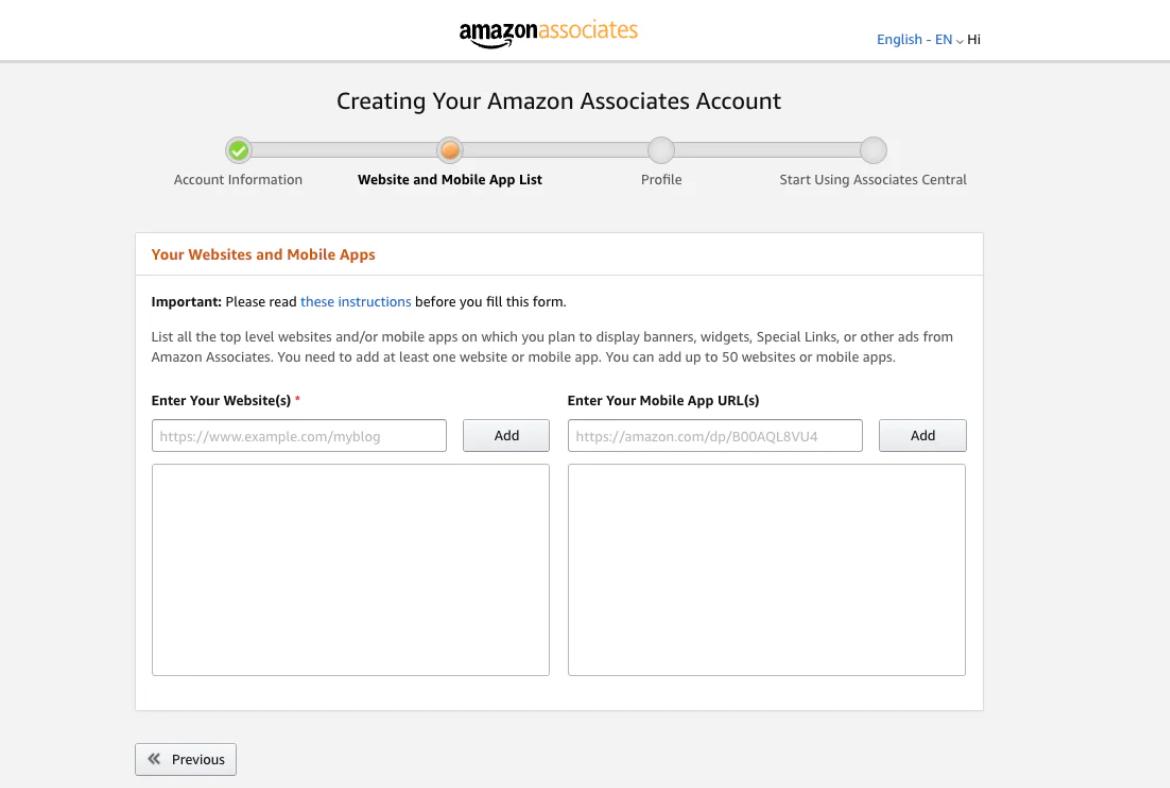Viewport: 1170px width, 788px height.
Task: Focus the Enter Your Website(s) text field
Action: coord(299,436)
